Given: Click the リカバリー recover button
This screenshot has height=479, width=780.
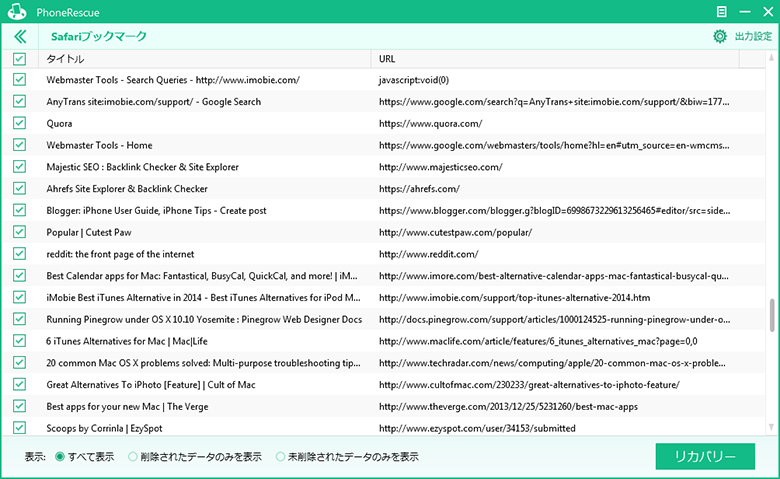Looking at the screenshot, I should (705, 456).
